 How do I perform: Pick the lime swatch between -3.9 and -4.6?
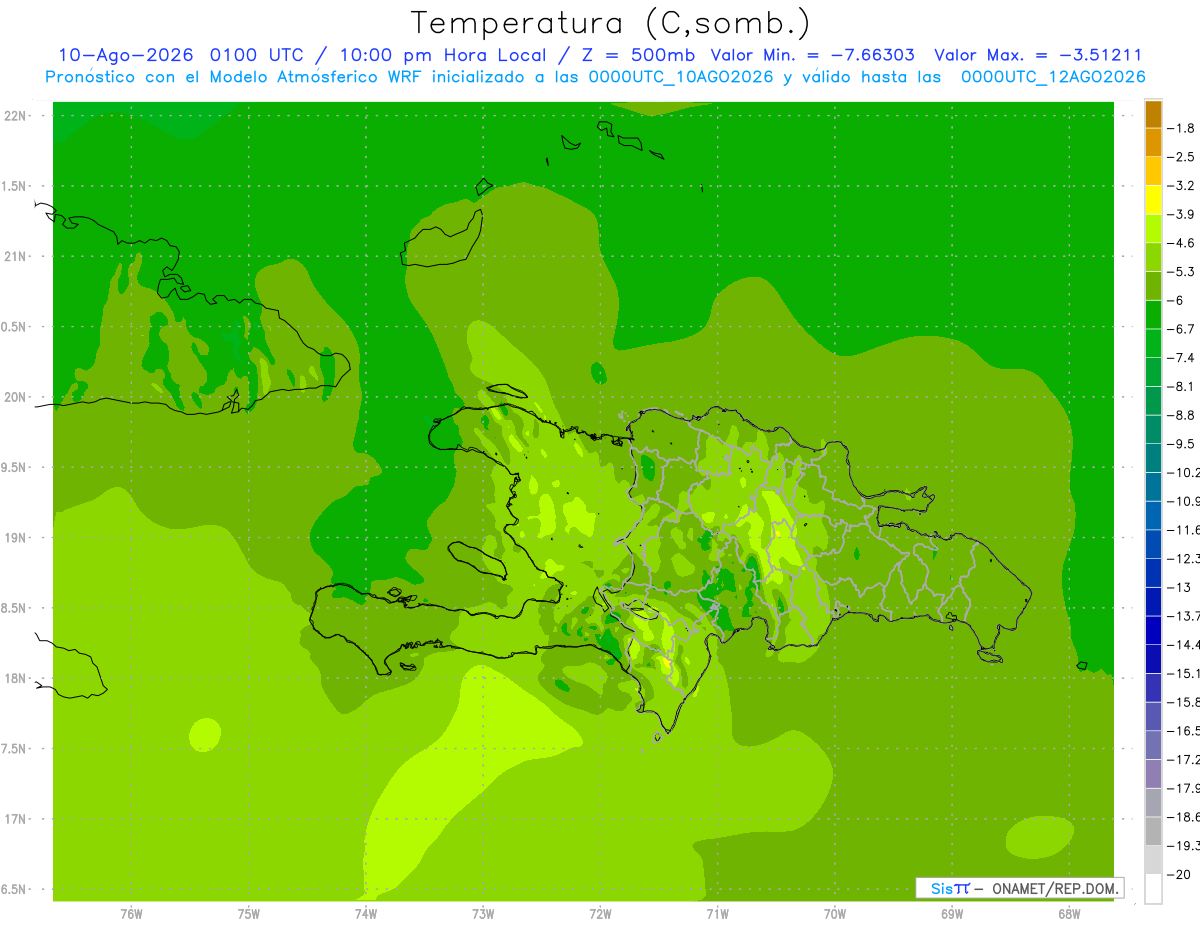coord(1153,229)
